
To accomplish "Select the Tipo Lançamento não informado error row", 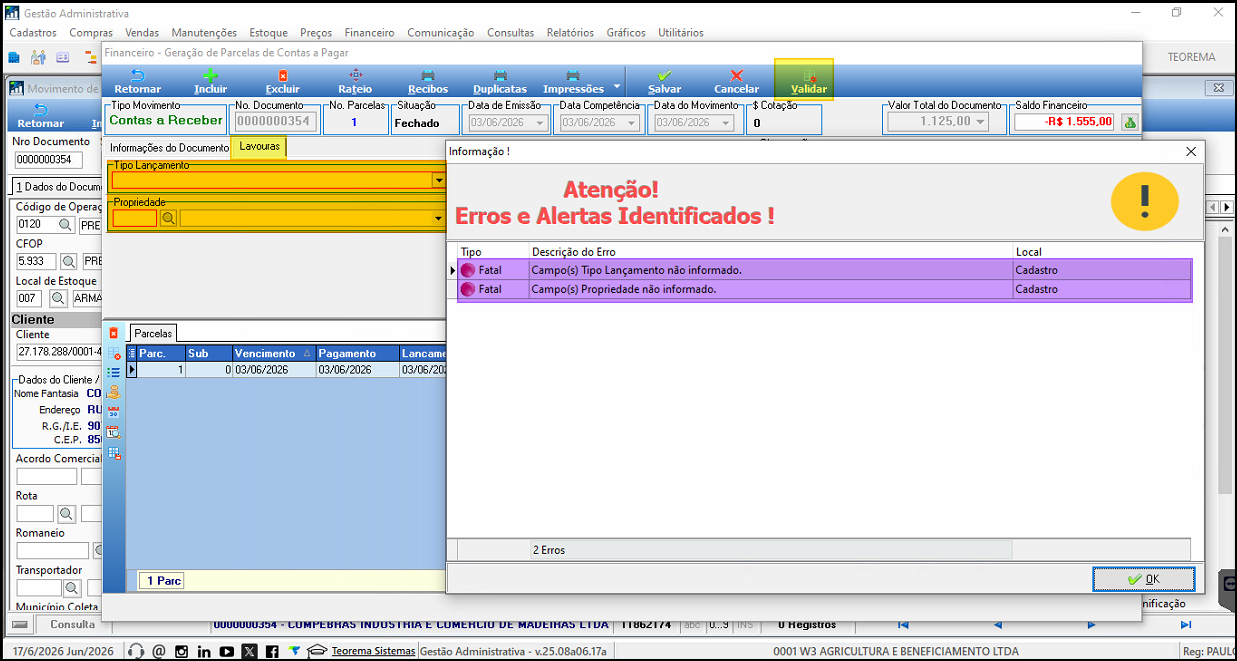I will coord(825,270).
